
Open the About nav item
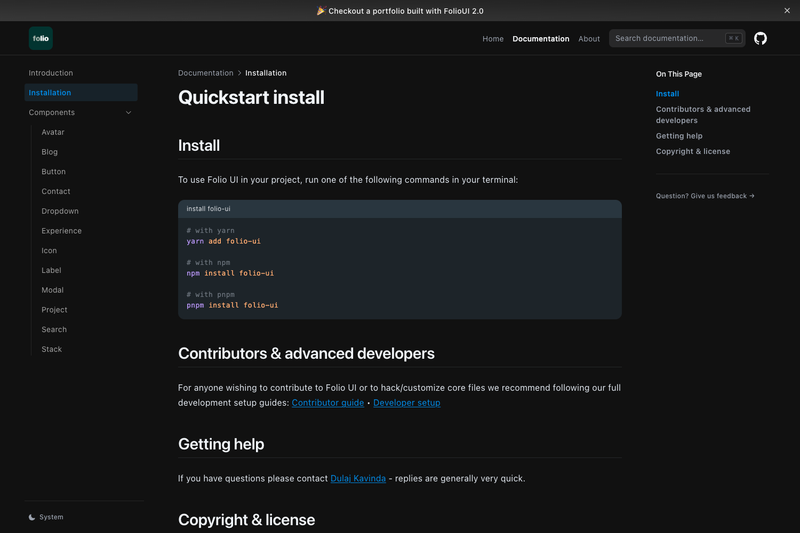[589, 39]
